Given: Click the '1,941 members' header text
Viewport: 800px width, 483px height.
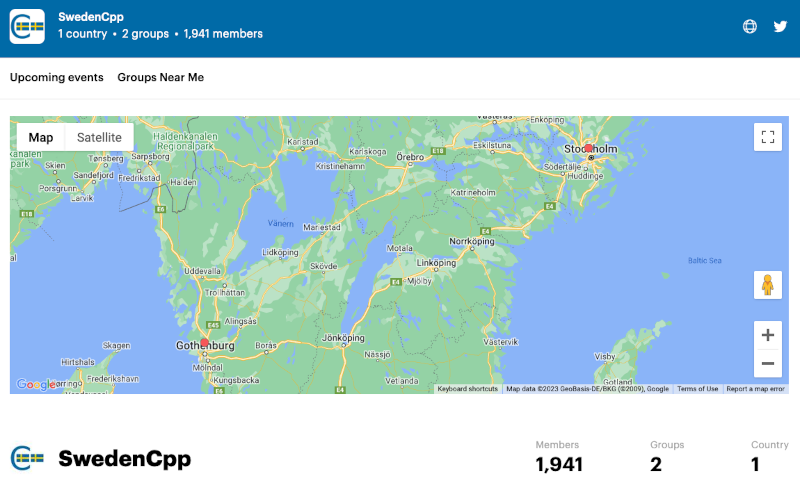Looking at the screenshot, I should point(223,34).
